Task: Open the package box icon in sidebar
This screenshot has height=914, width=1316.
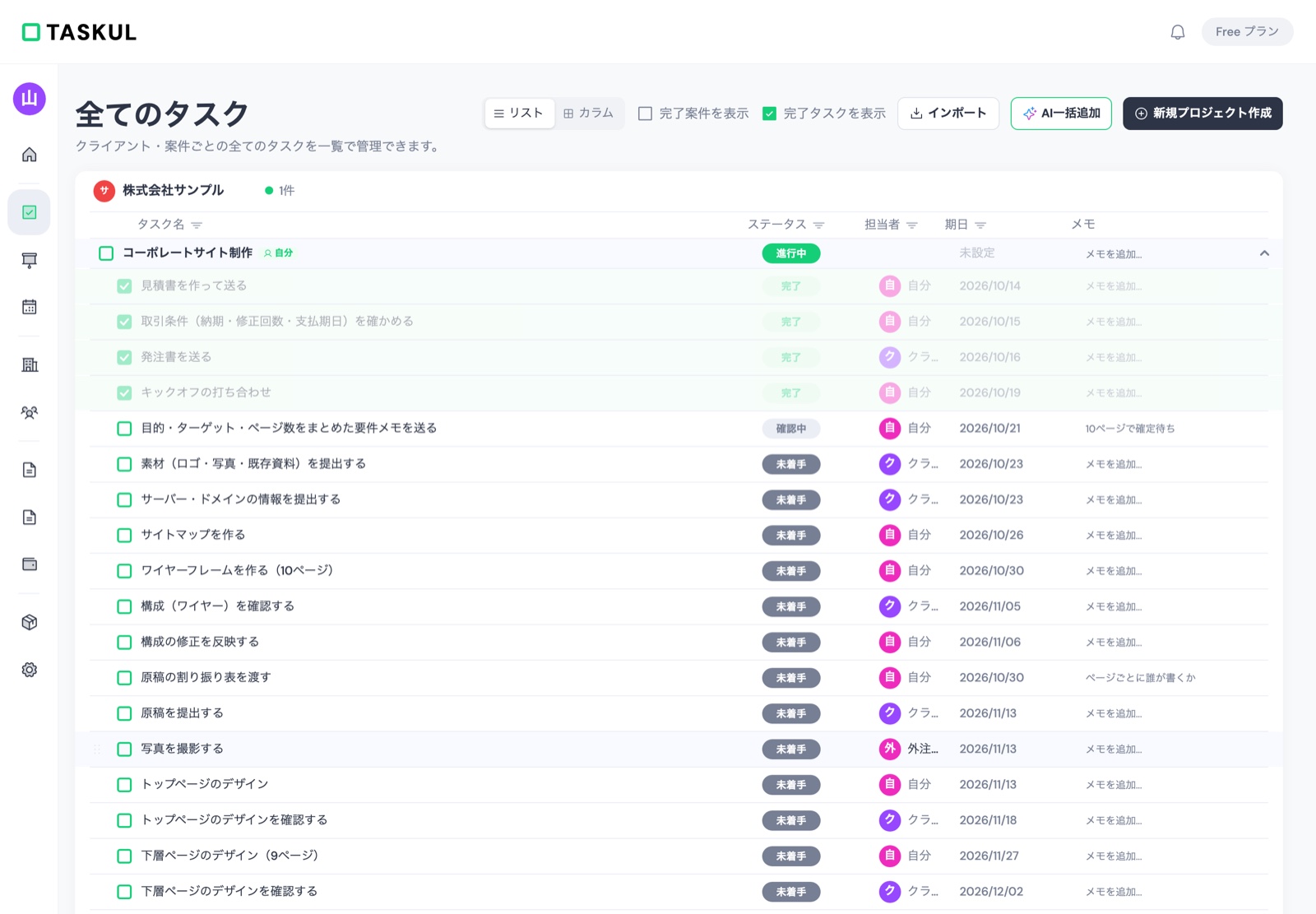Action: pyautogui.click(x=30, y=622)
